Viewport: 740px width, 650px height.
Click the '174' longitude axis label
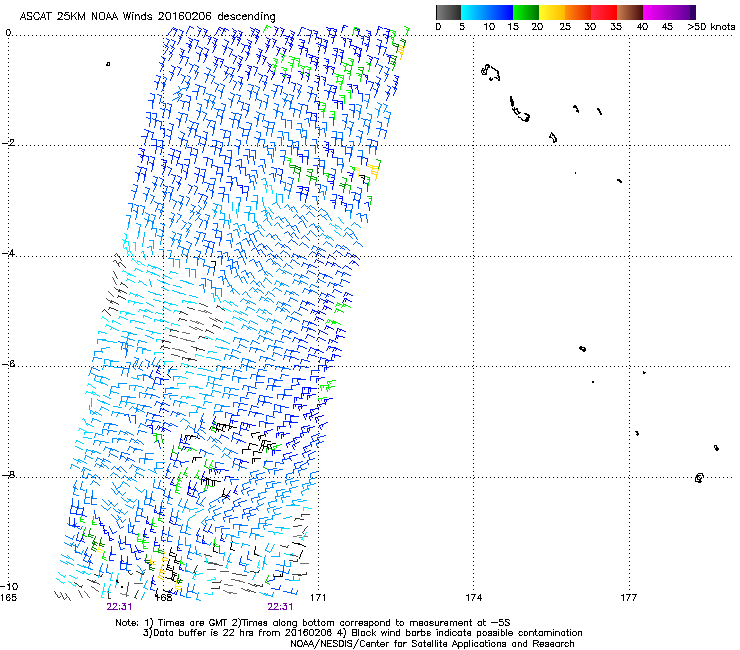click(474, 598)
